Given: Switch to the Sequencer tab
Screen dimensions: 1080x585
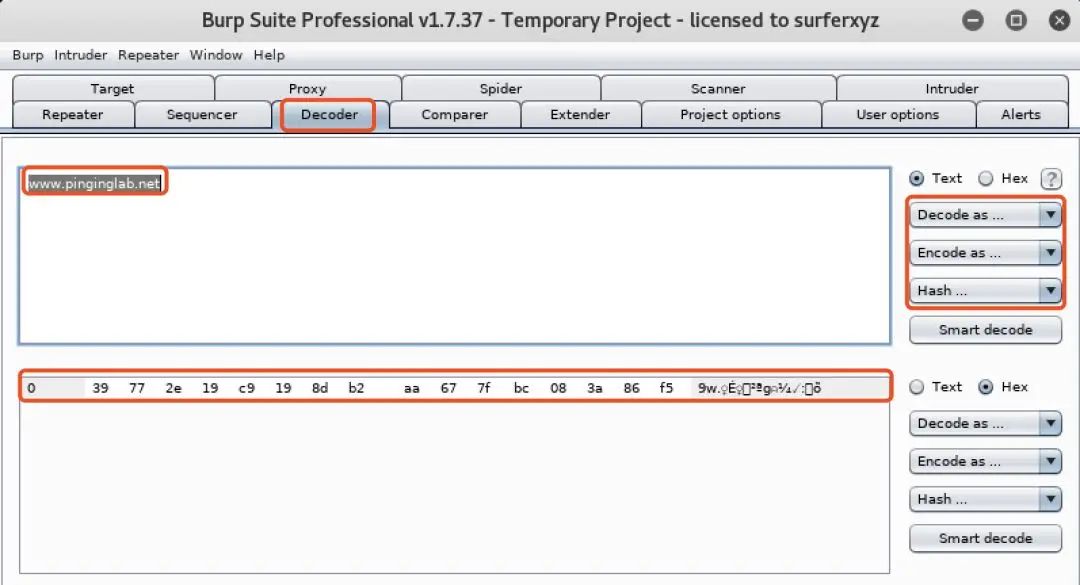Looking at the screenshot, I should click(x=202, y=115).
